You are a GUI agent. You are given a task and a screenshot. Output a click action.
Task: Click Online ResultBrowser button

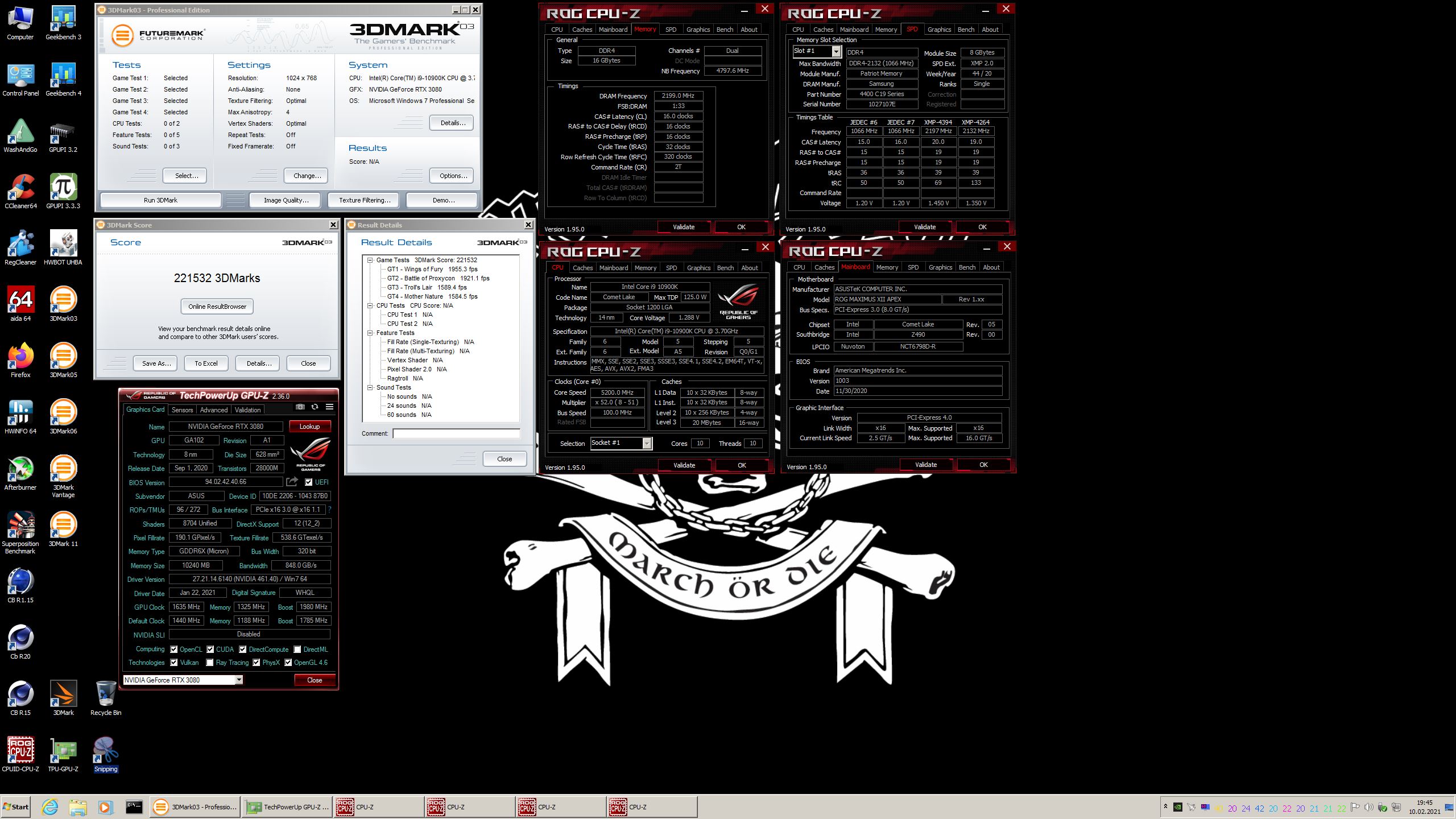(217, 307)
